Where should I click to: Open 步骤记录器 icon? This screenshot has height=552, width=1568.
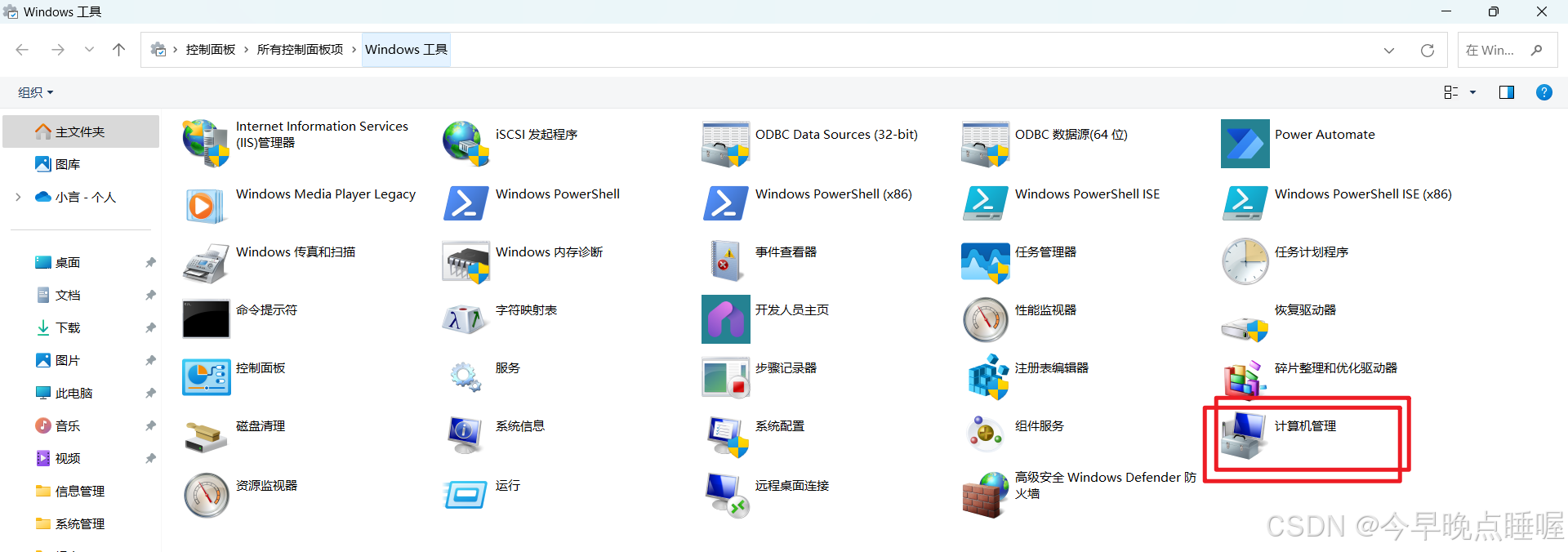click(x=725, y=377)
